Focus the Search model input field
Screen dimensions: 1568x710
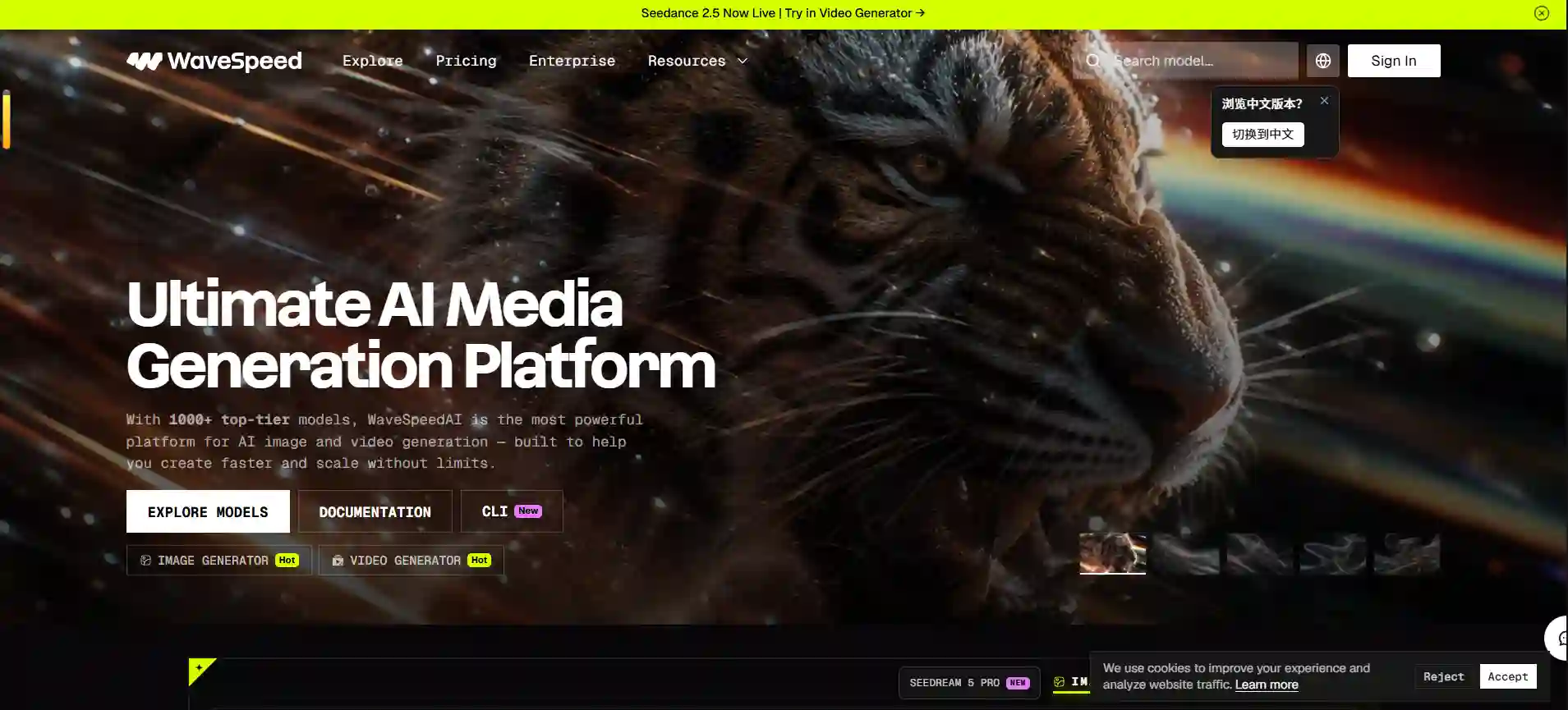click(x=1186, y=61)
